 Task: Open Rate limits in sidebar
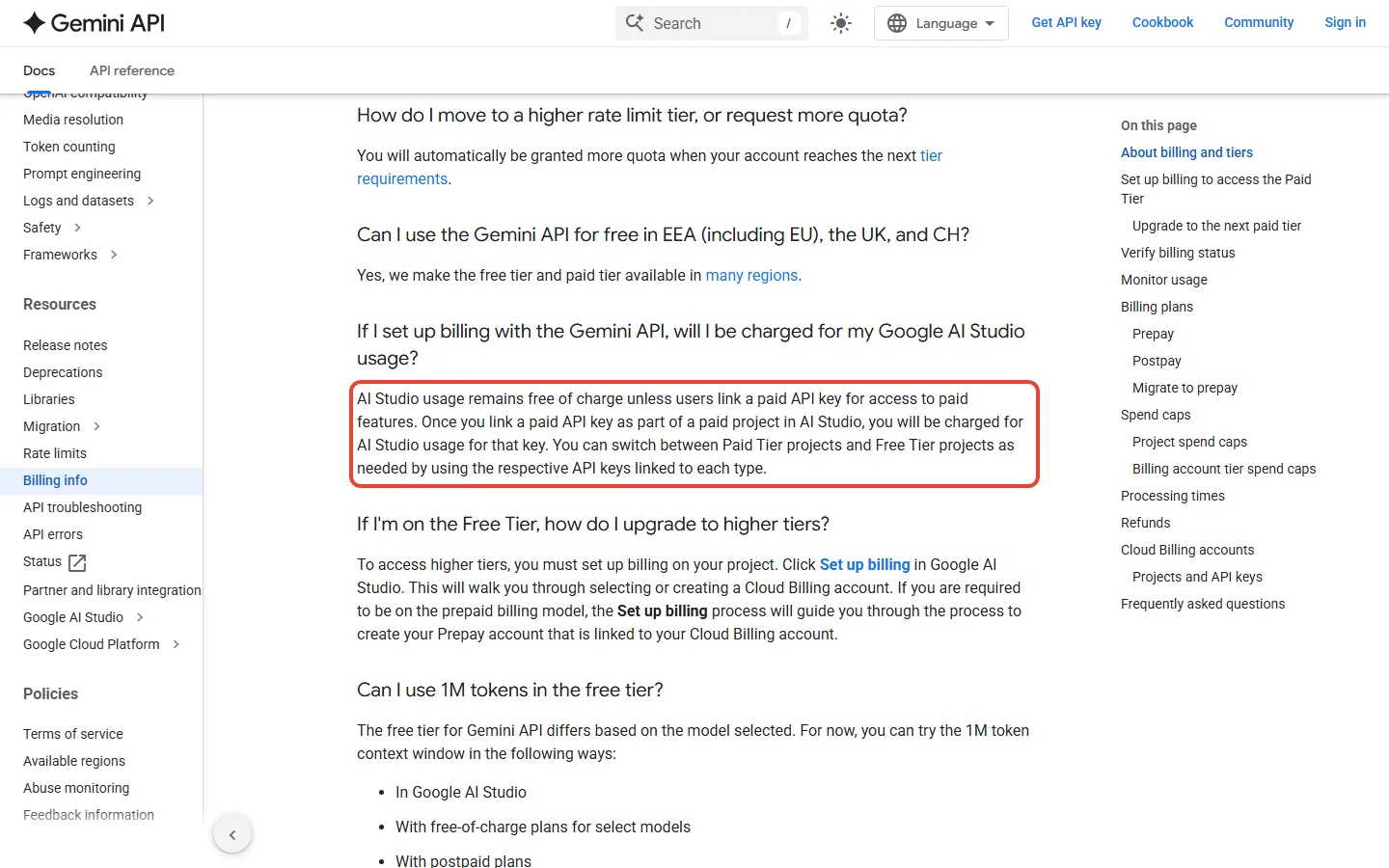tap(55, 453)
